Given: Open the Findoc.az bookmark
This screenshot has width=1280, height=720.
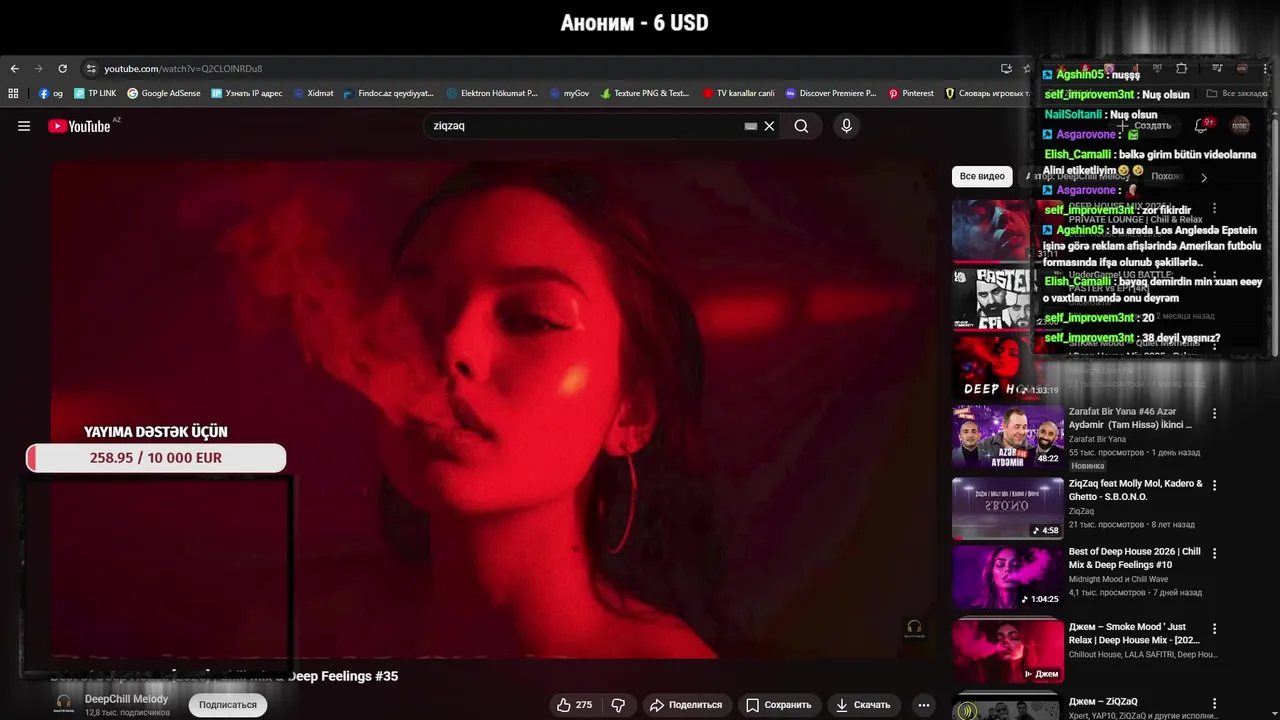Looking at the screenshot, I should (388, 93).
